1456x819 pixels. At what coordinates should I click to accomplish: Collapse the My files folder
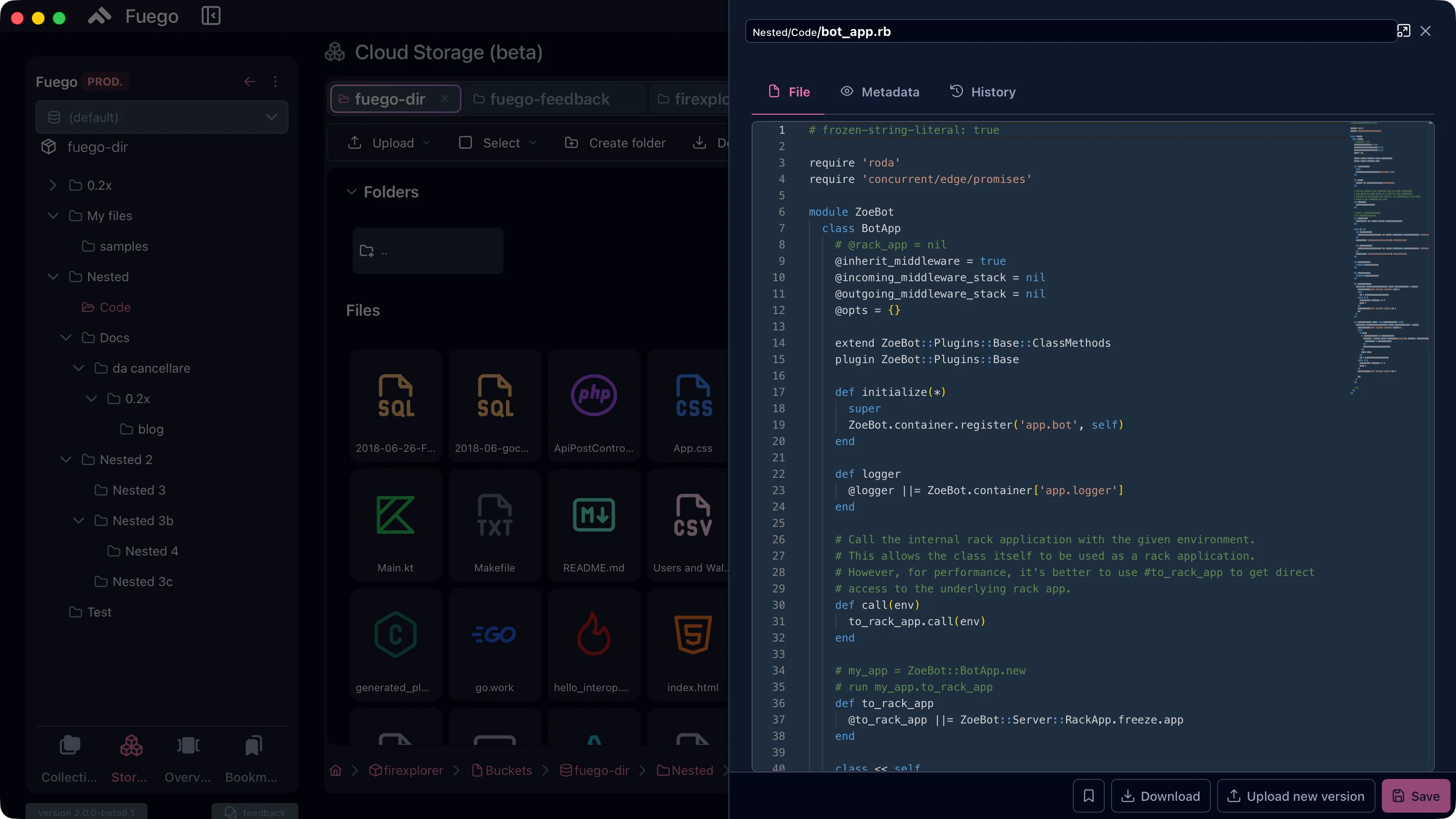(53, 216)
